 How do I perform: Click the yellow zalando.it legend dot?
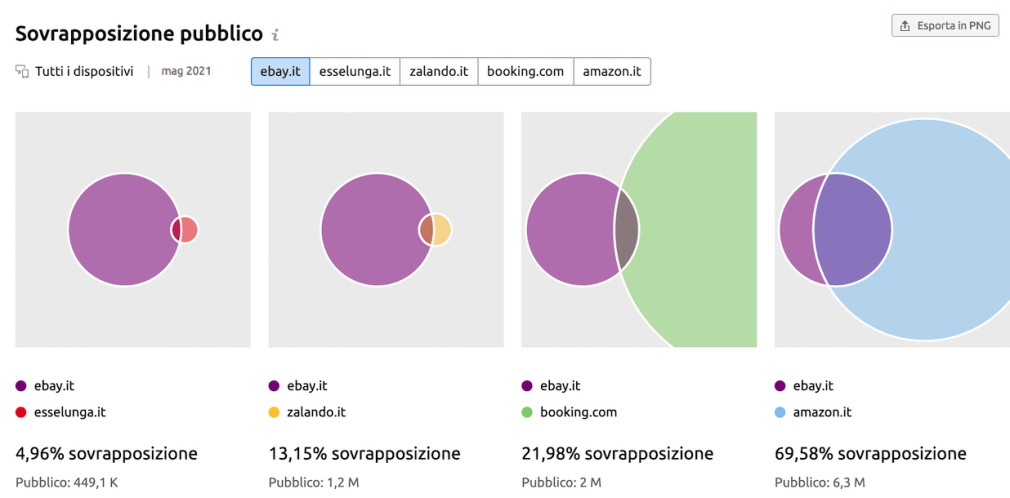click(x=274, y=412)
